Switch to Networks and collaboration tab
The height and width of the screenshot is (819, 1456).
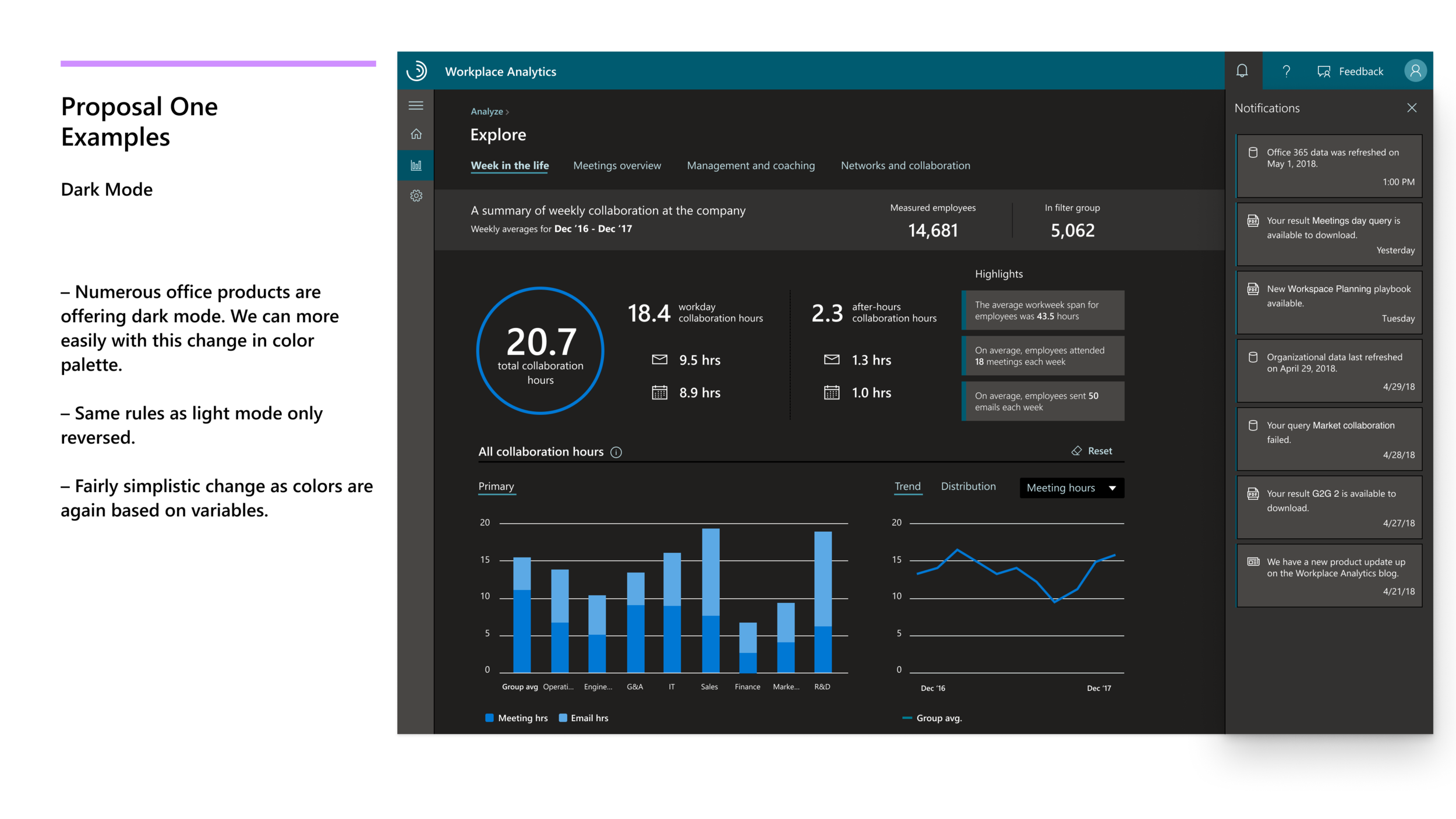(x=905, y=165)
